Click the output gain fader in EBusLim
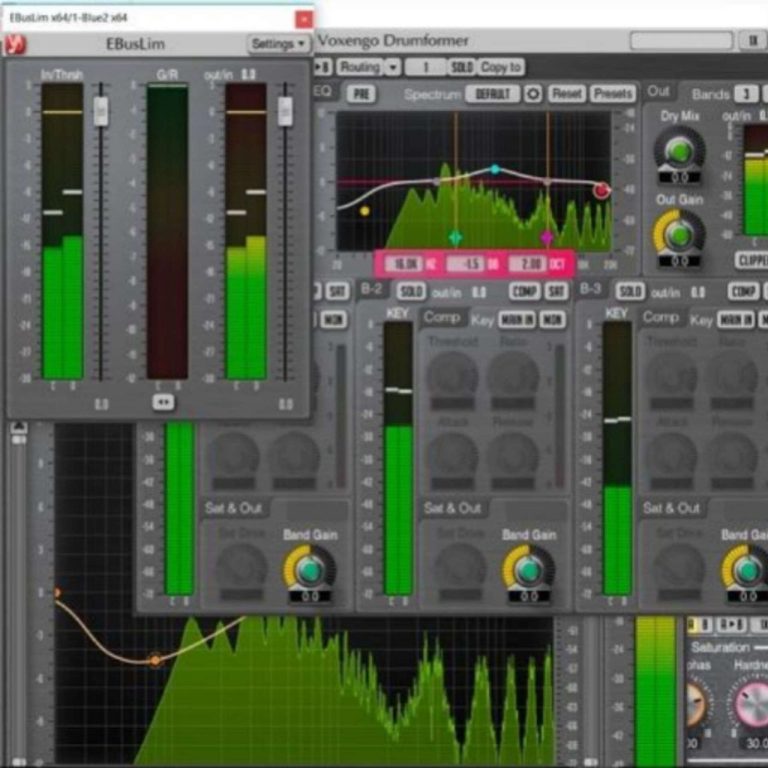This screenshot has width=768, height=768. click(285, 112)
